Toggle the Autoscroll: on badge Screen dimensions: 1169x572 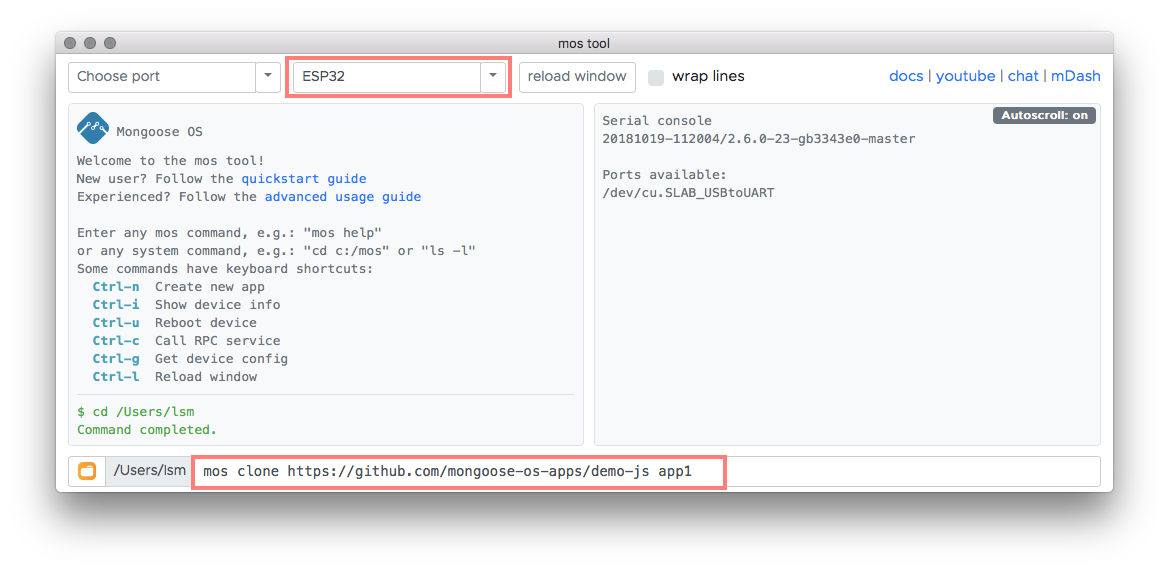point(1044,116)
